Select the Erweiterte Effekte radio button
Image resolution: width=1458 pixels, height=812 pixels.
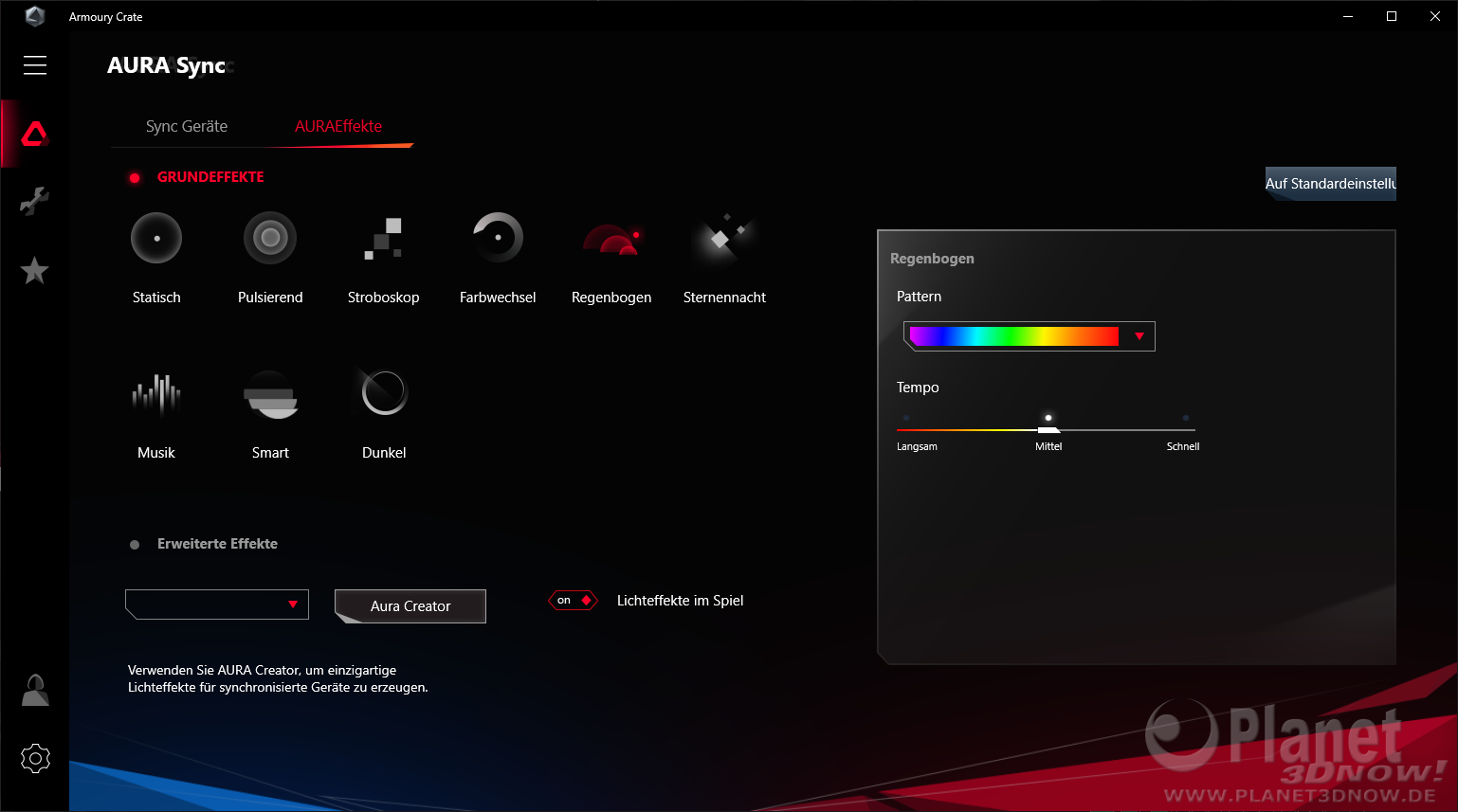(135, 545)
